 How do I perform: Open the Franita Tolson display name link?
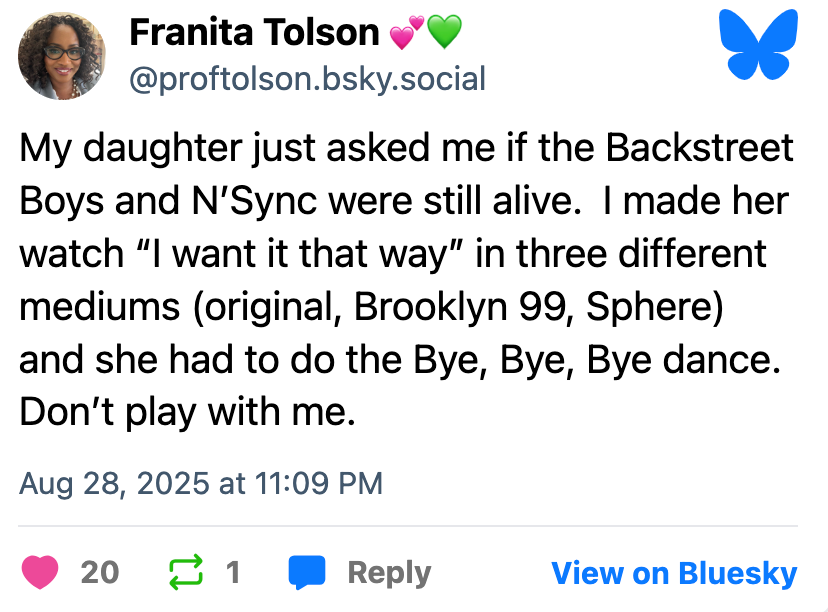[254, 34]
